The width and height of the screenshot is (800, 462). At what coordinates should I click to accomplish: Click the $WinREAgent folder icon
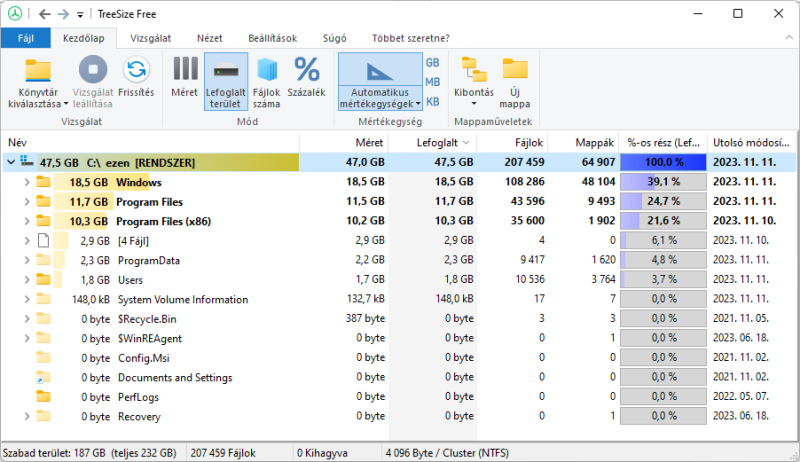[43, 338]
